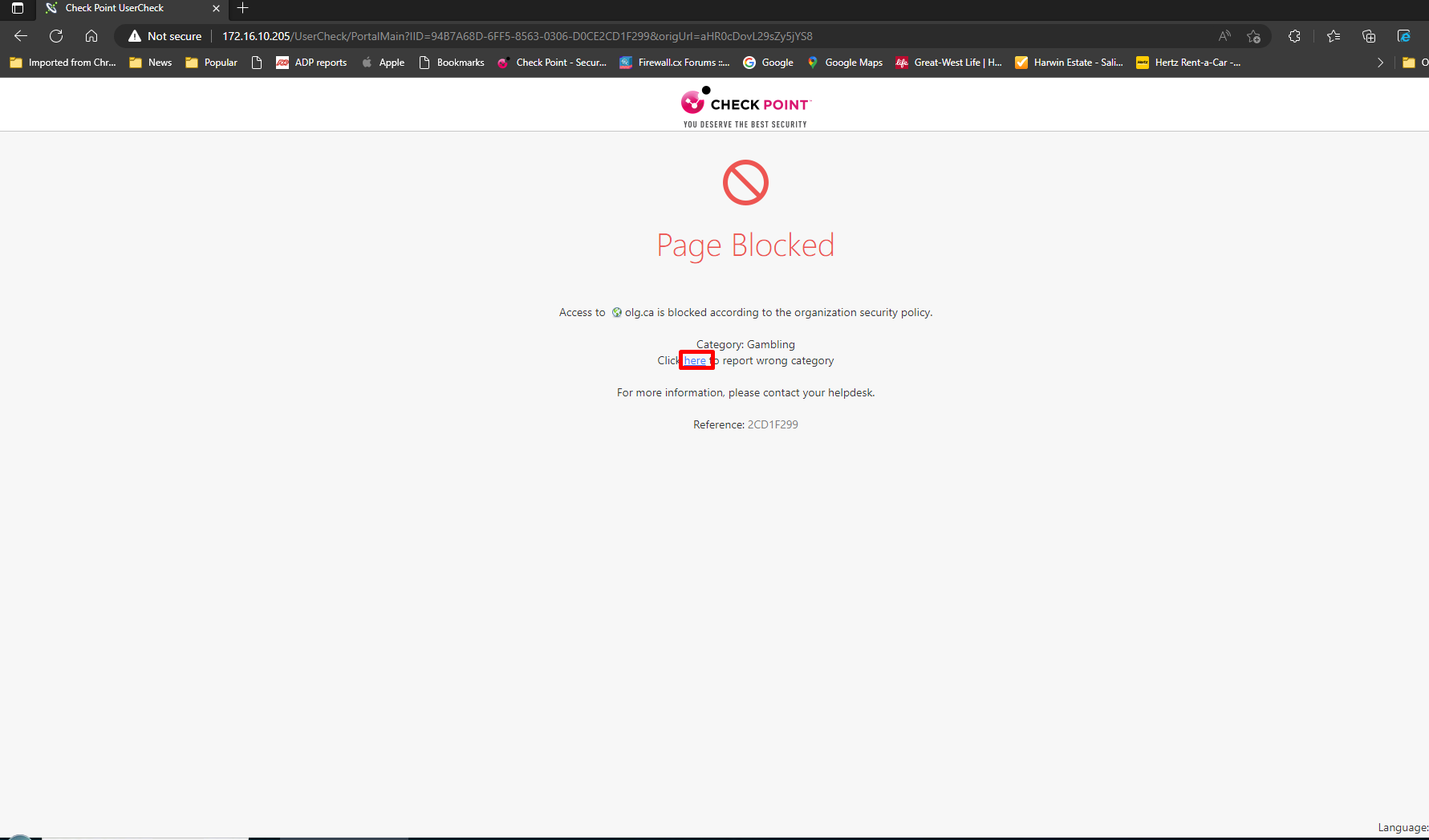This screenshot has height=840, width=1429.
Task: Reload the blocked page
Action: [x=56, y=36]
